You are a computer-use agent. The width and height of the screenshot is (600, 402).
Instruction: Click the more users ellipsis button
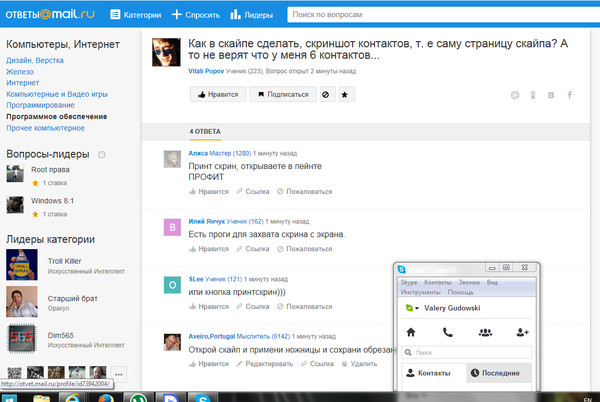point(119,374)
